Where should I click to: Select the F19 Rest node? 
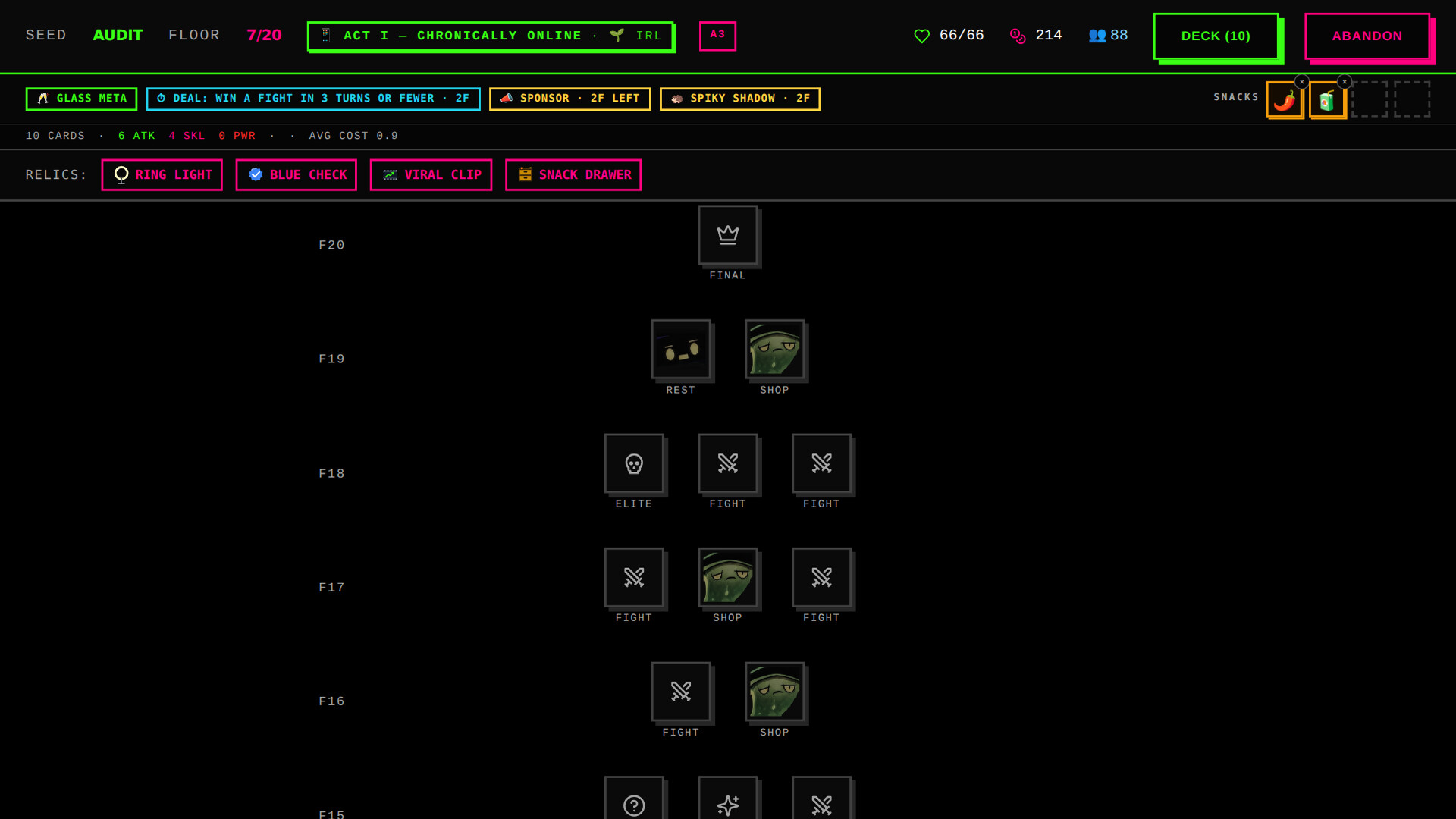[681, 350]
